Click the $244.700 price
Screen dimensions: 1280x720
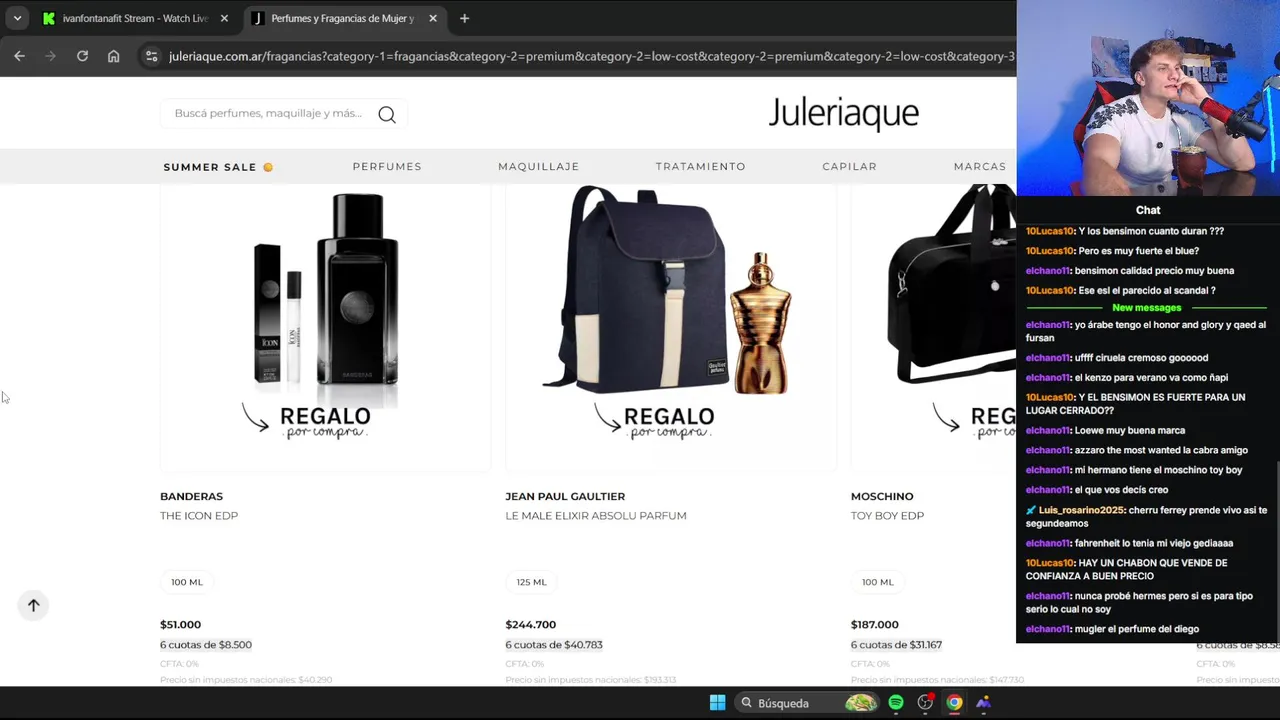click(530, 625)
